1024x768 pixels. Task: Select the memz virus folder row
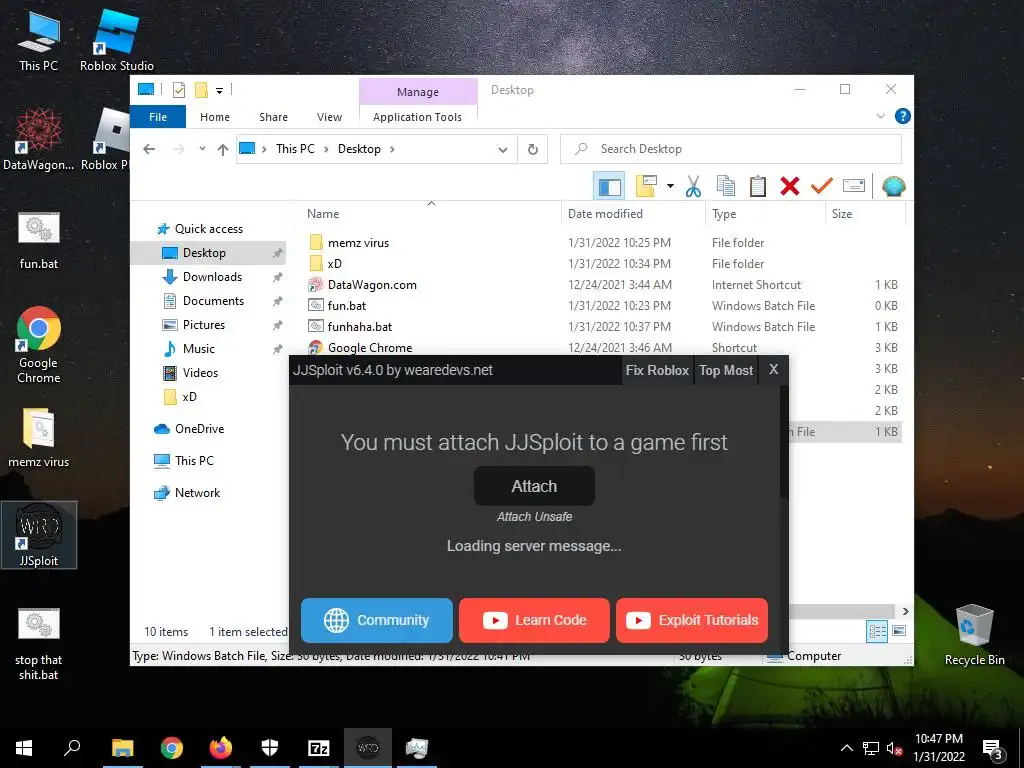tap(603, 243)
